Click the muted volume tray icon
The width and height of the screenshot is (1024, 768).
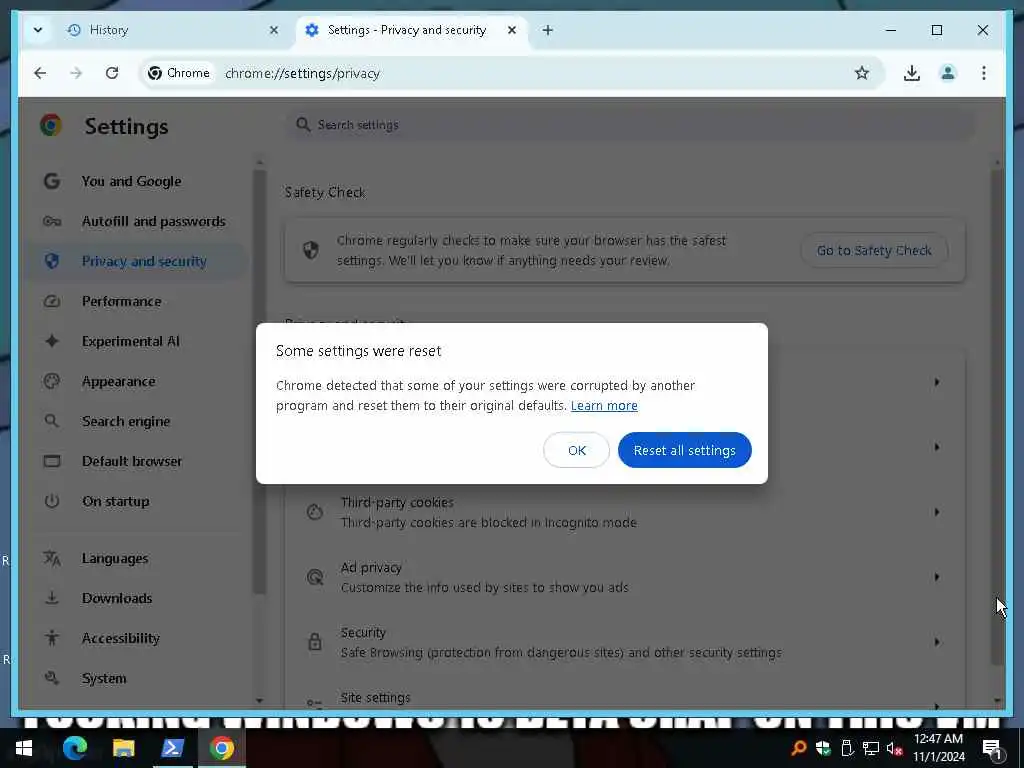(x=894, y=748)
